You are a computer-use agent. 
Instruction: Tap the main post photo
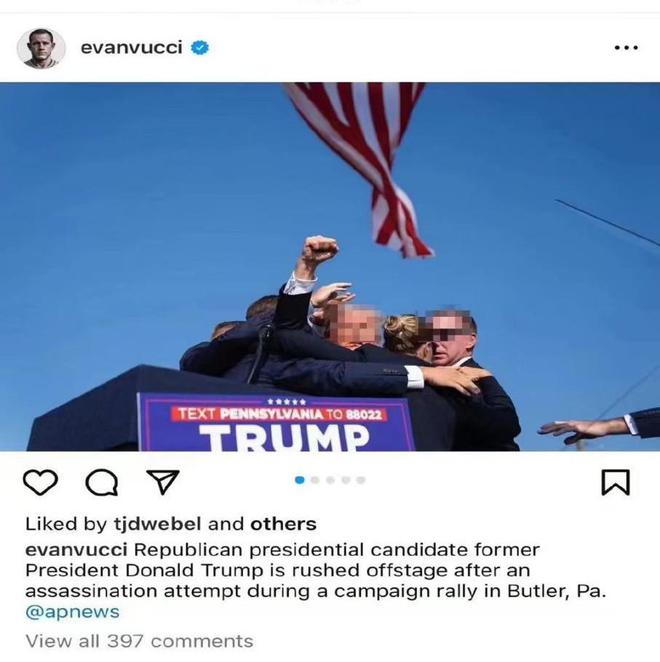click(x=330, y=267)
